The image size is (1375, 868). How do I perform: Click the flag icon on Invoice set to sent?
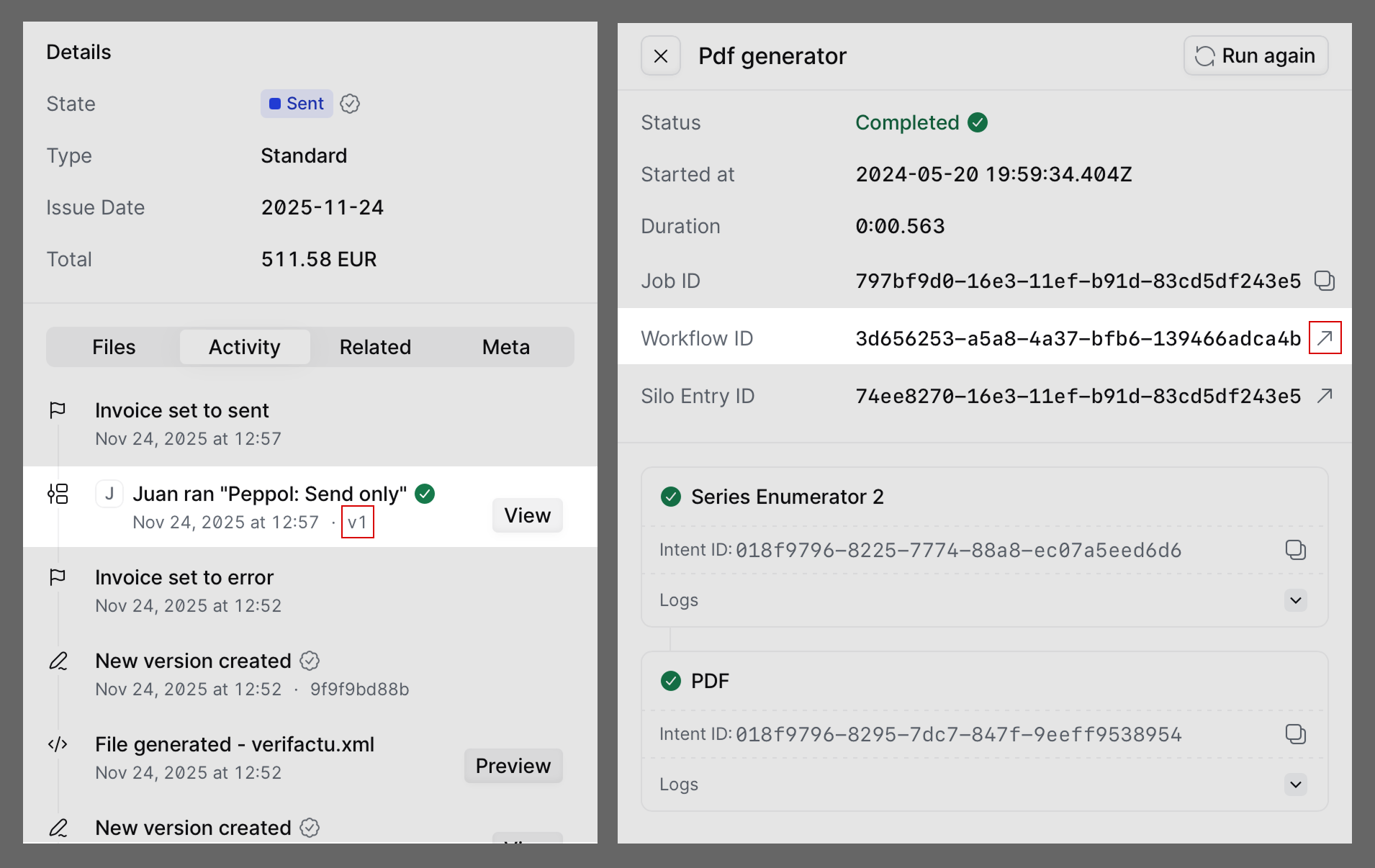(58, 410)
